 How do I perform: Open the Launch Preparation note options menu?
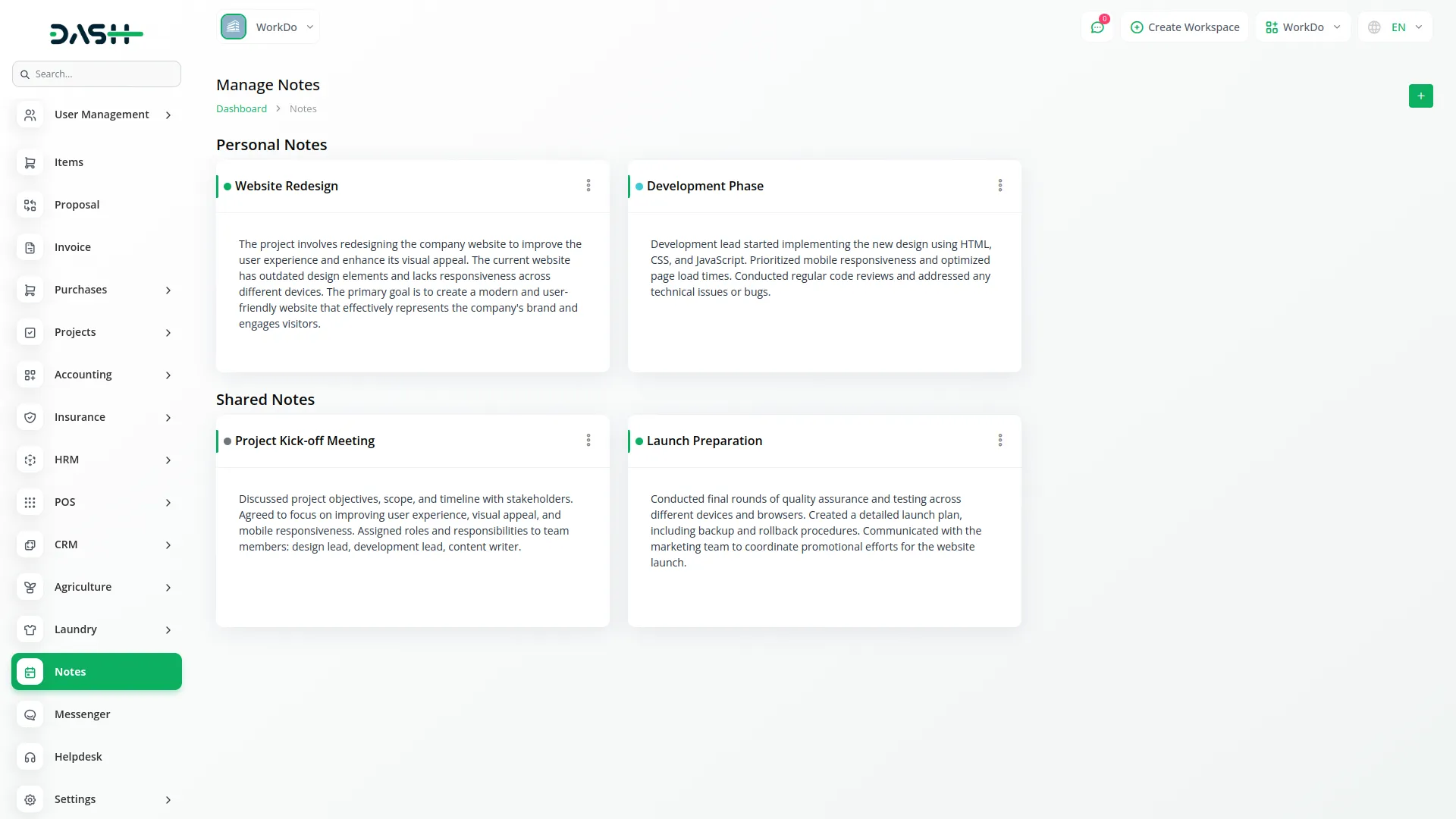(x=999, y=441)
